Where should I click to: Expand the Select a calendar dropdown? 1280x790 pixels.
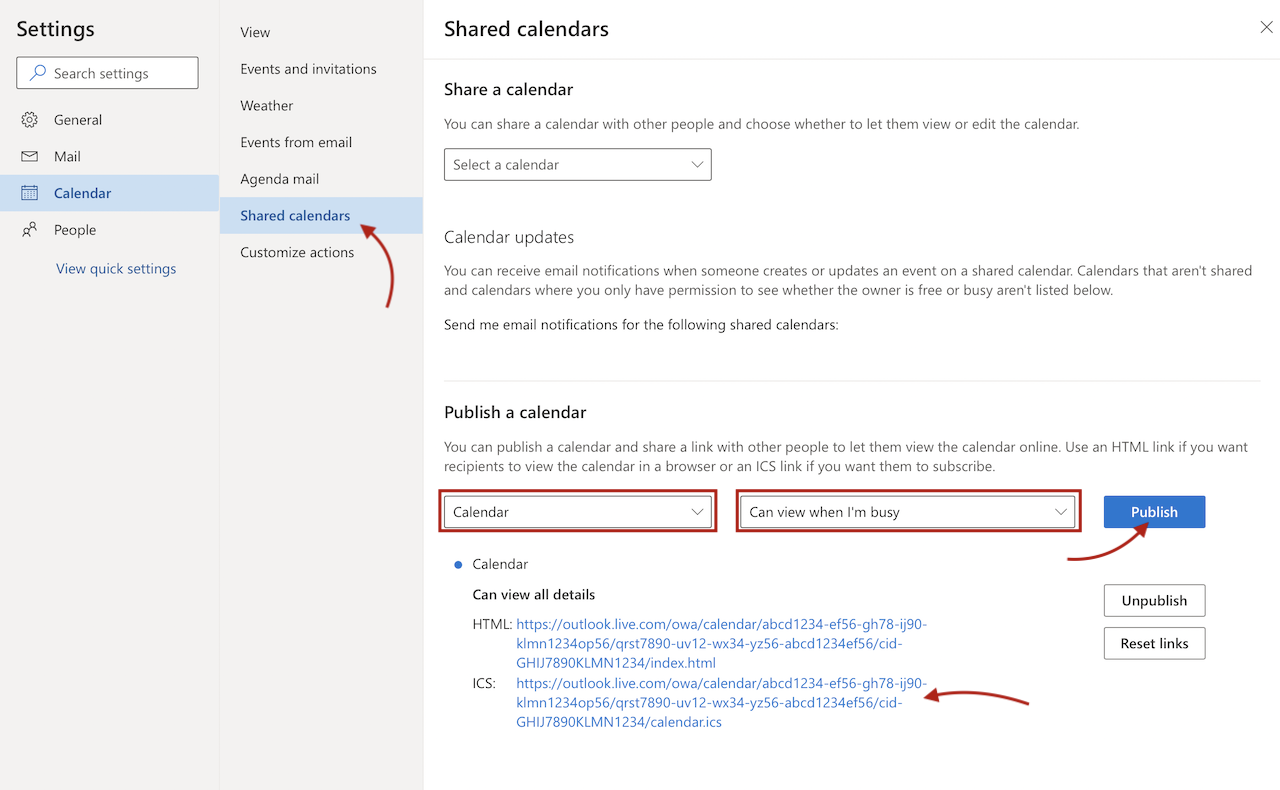[578, 164]
